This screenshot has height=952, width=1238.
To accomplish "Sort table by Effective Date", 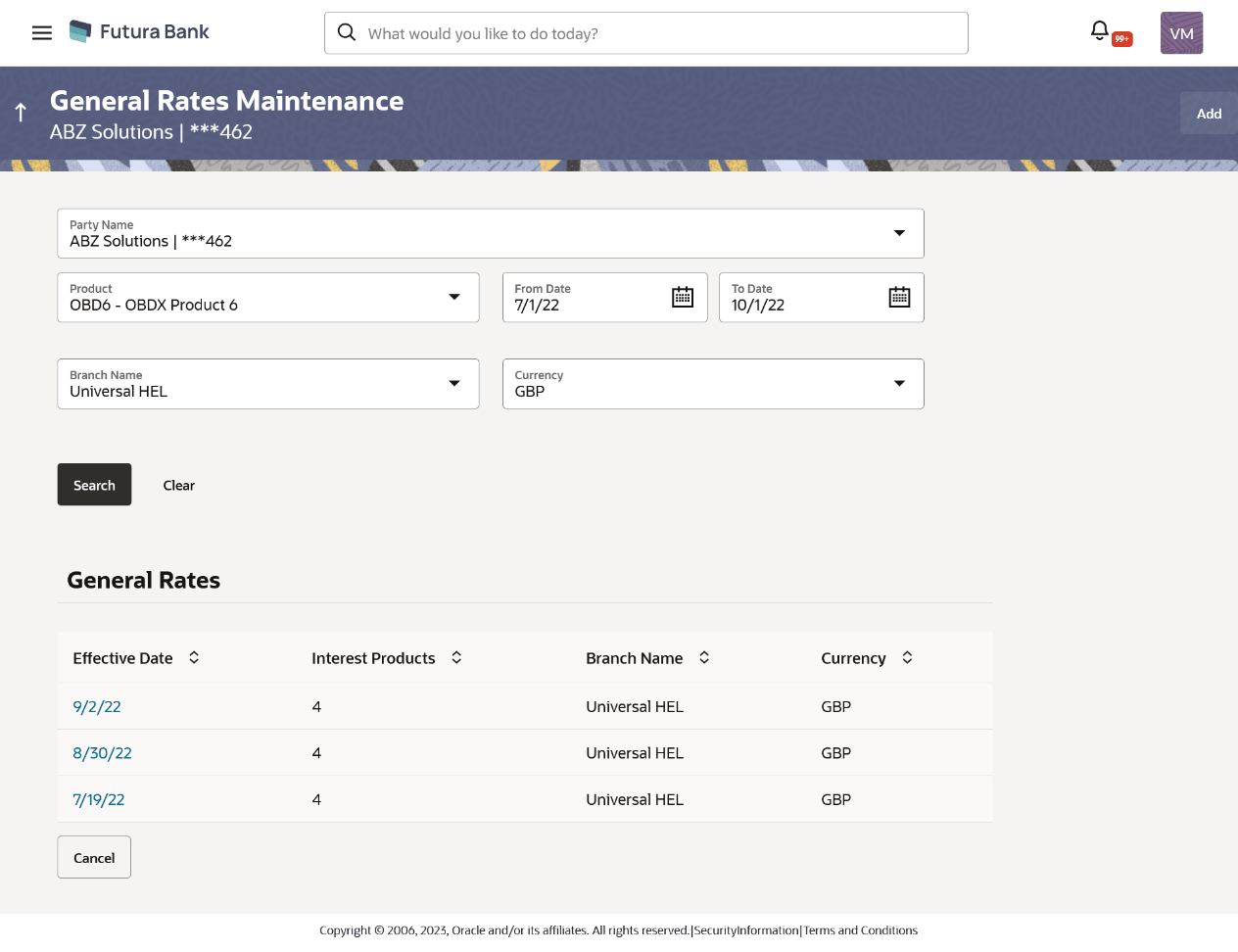I will coord(194,658).
